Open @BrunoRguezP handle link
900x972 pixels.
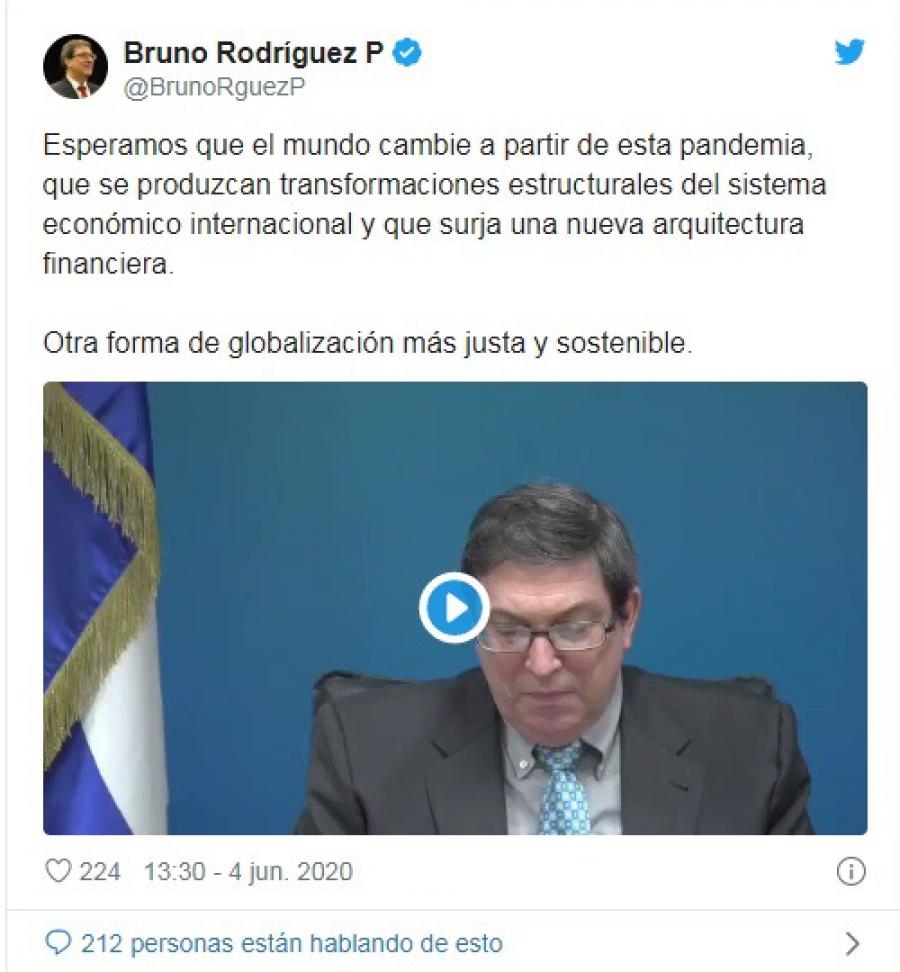214,87
